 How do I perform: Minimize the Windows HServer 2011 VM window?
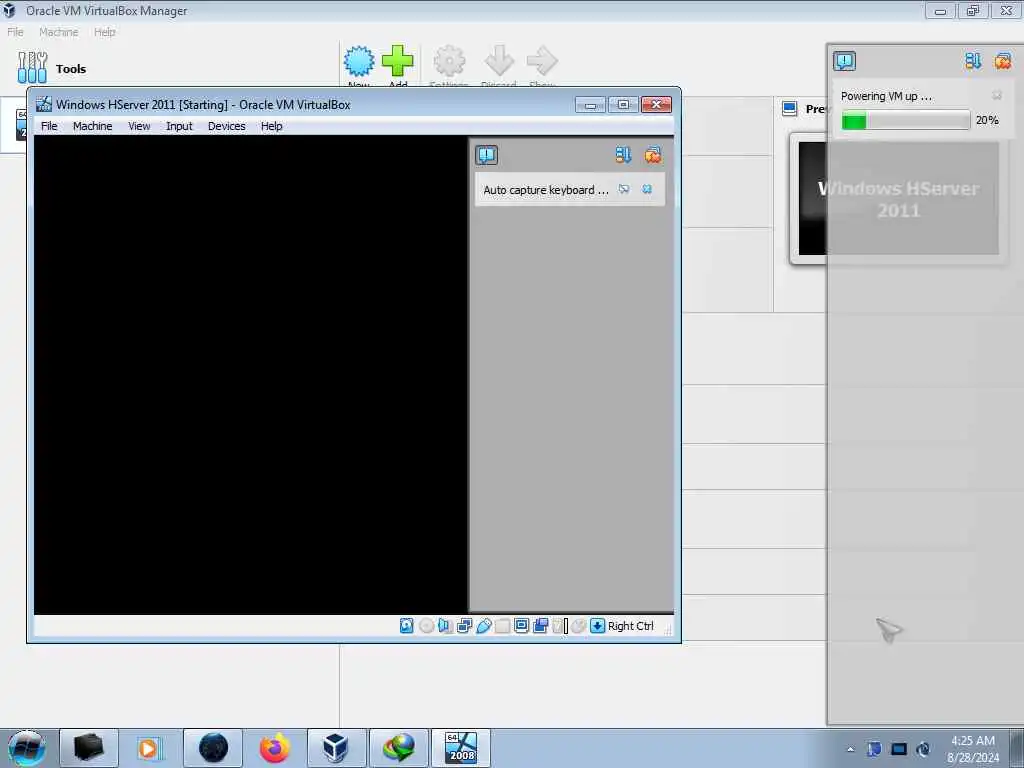tap(590, 105)
